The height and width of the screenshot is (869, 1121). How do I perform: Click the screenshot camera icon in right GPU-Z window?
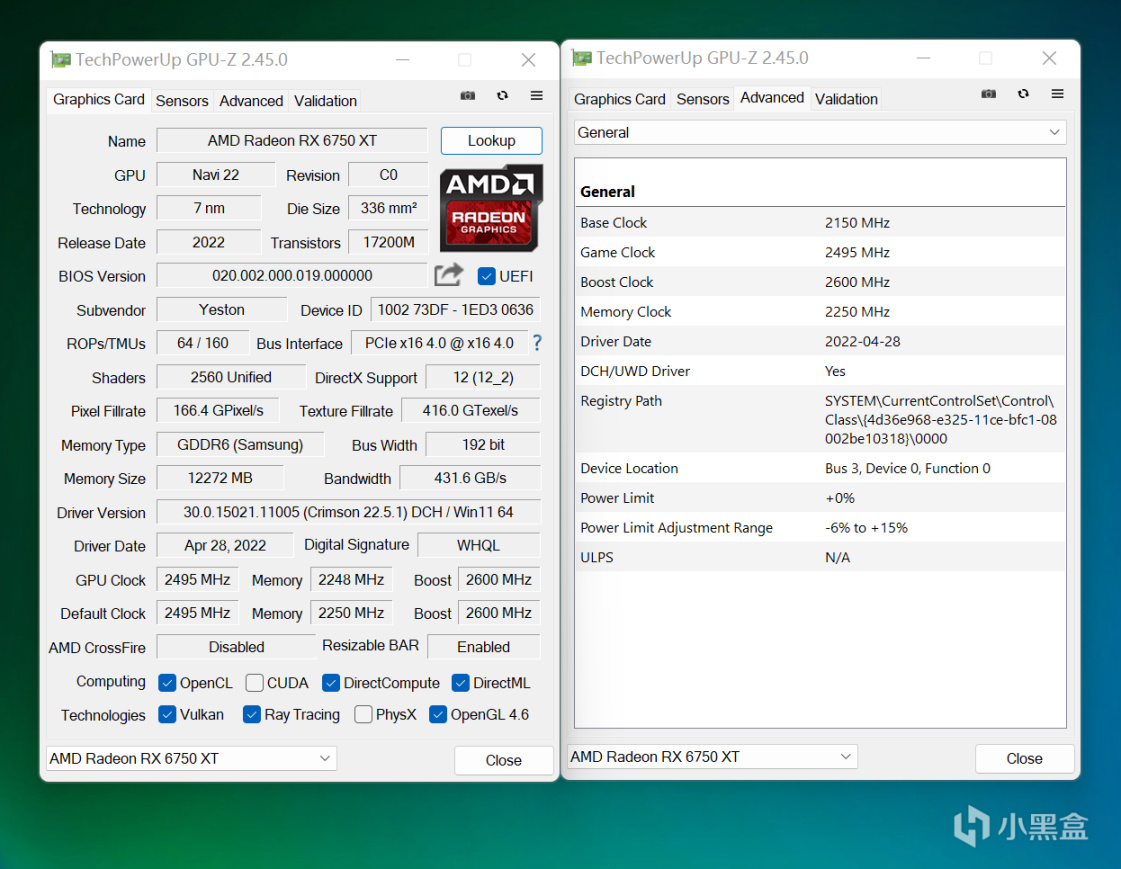pos(989,94)
